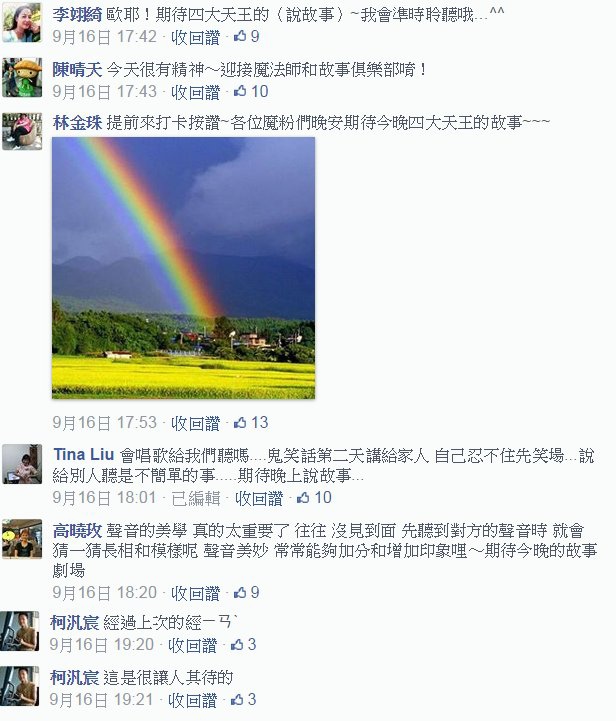The height and width of the screenshot is (721, 616).
Task: Open 高曉玫's profile name link
Action: 77,531
